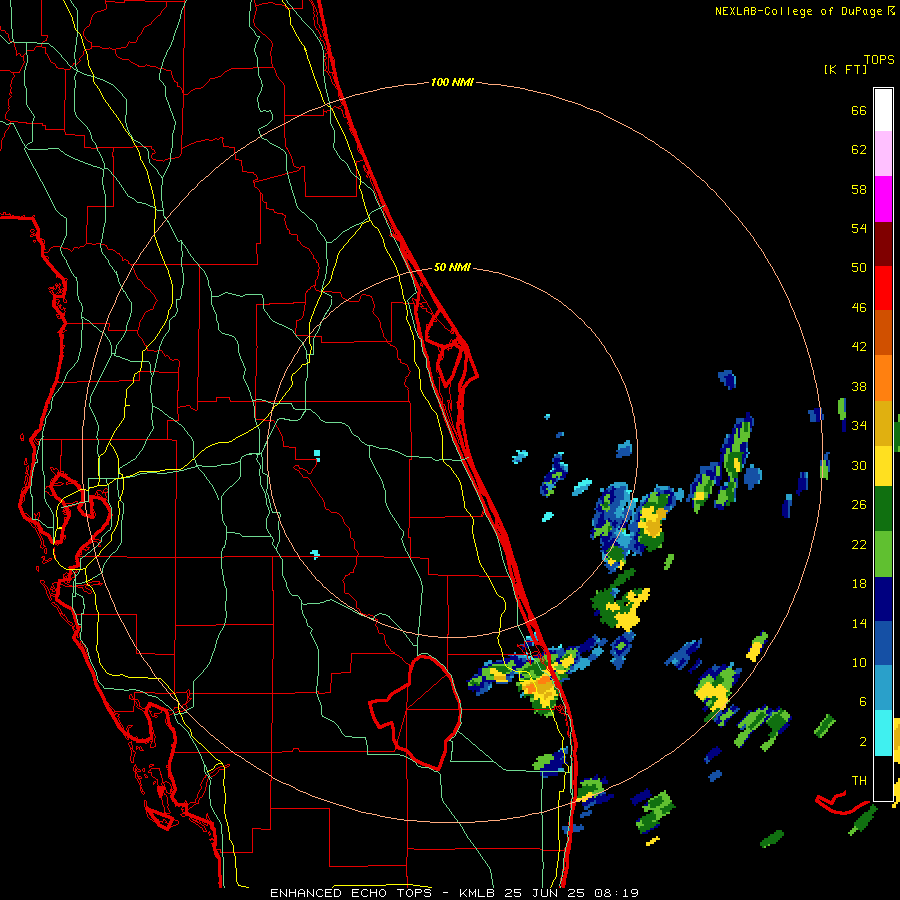Pick the bright red legend swatch
Screen dimensions: 900x900
[x=883, y=288]
